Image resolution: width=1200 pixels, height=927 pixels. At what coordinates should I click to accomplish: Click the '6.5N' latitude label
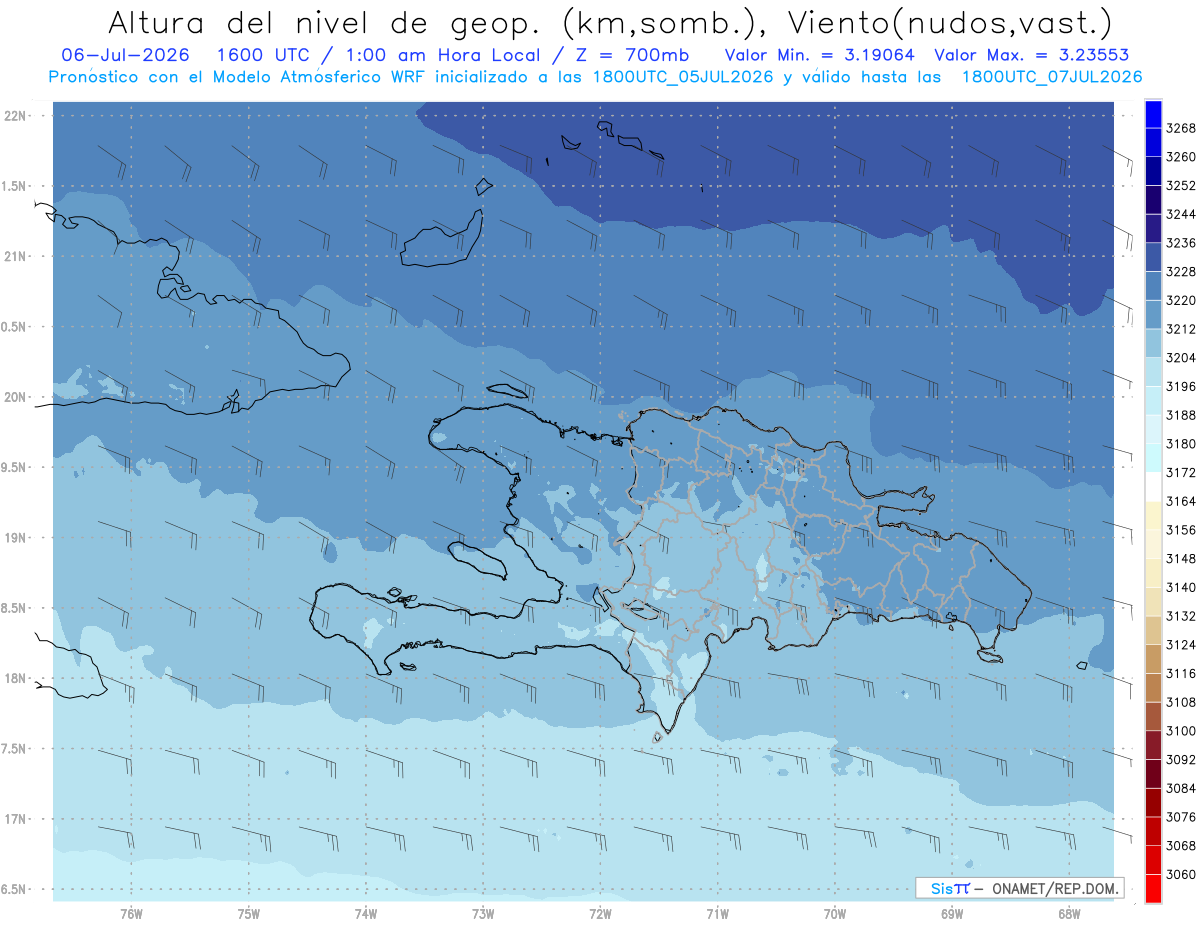tap(16, 889)
